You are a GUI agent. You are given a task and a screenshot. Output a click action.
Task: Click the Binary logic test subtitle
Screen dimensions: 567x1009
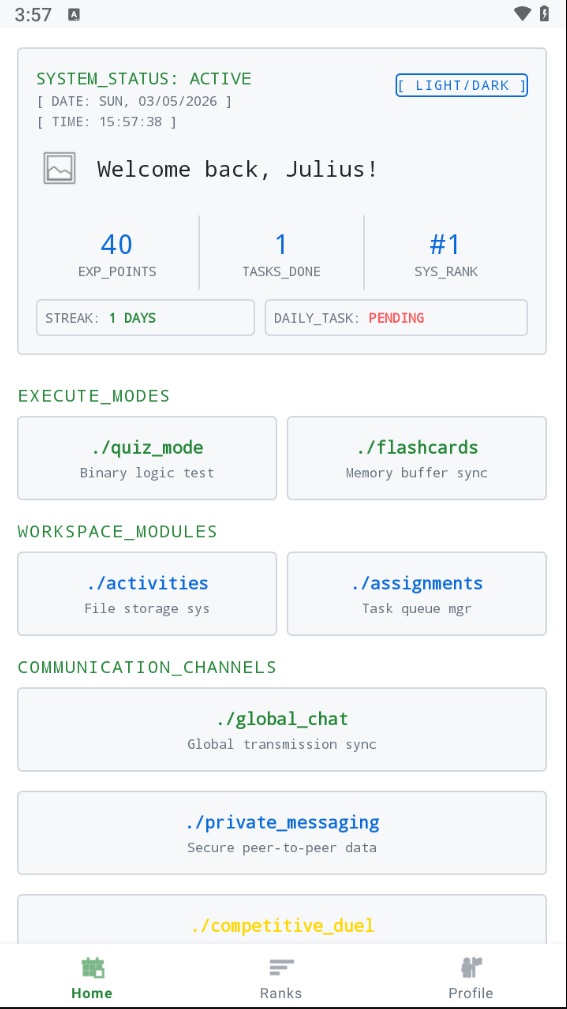click(147, 473)
